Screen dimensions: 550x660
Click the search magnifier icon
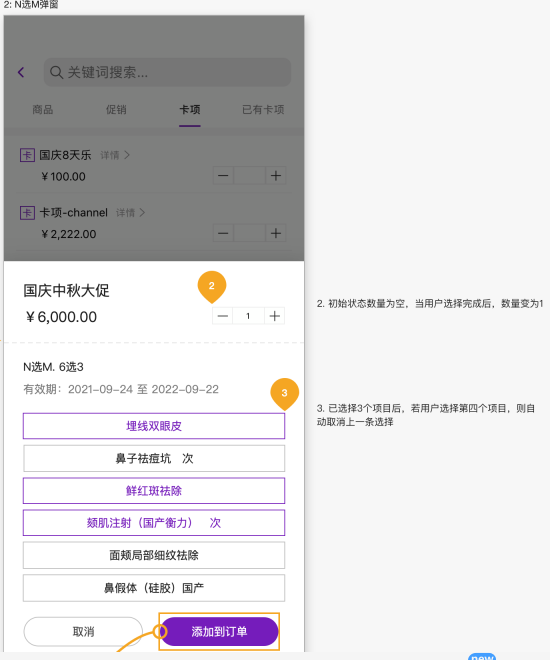click(56, 72)
